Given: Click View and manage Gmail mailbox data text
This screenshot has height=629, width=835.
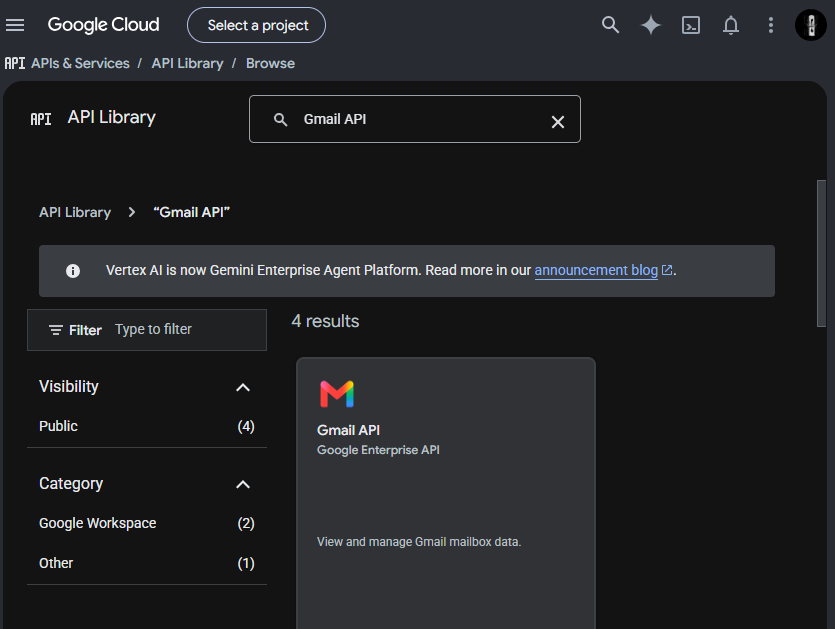Looking at the screenshot, I should (419, 542).
